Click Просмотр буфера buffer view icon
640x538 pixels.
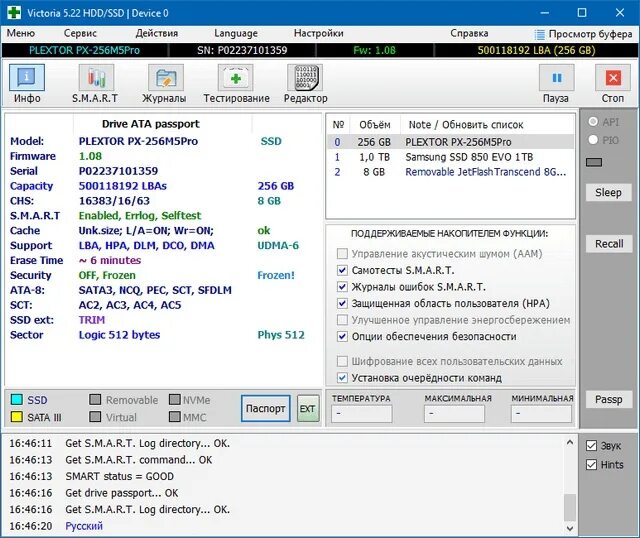tap(540, 34)
